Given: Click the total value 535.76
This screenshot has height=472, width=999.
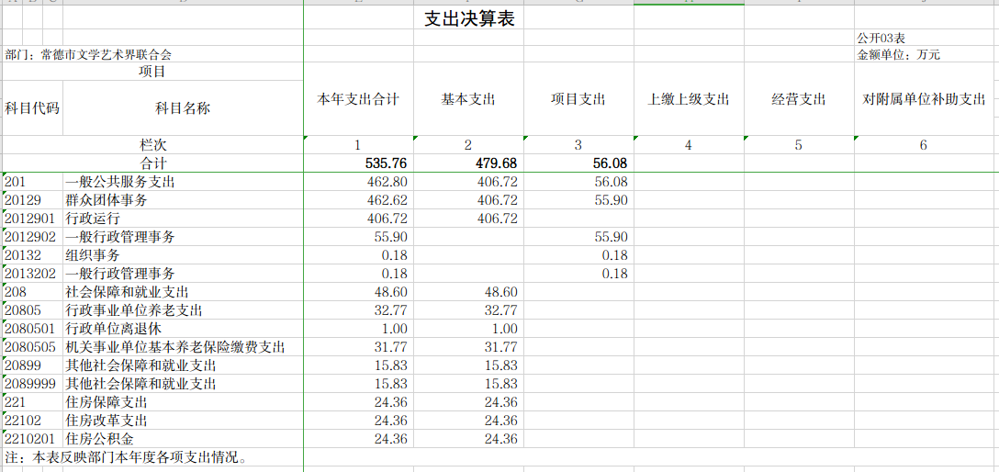Looking at the screenshot, I should point(386,163).
